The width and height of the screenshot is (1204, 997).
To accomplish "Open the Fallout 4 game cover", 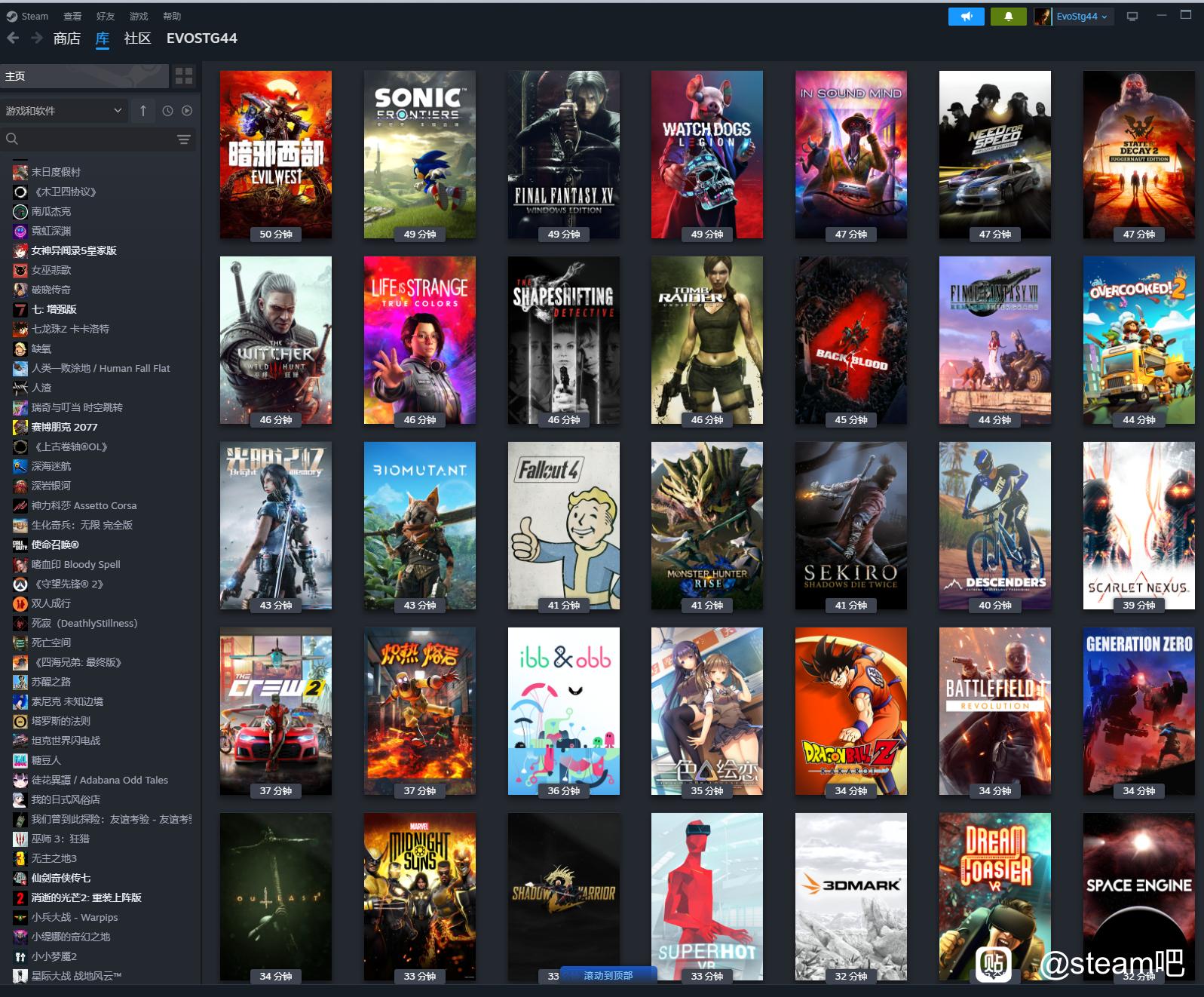I will 564,526.
